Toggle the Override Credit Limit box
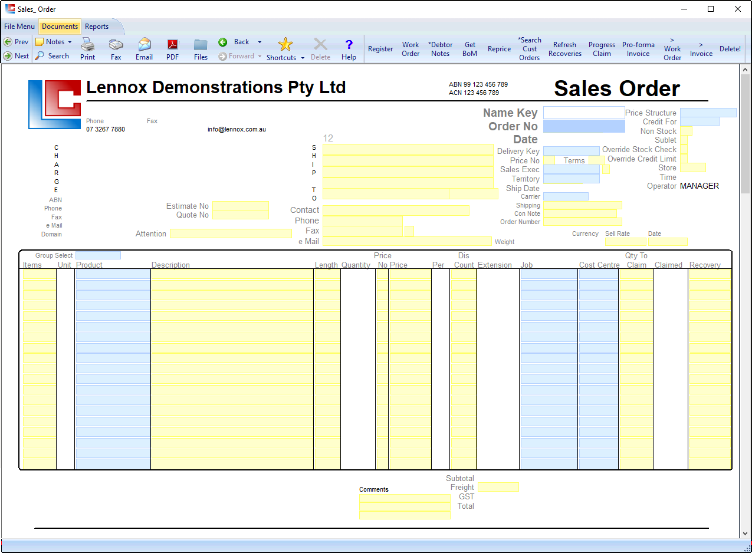Screen dimensions: 752x553 pyautogui.click(x=685, y=159)
